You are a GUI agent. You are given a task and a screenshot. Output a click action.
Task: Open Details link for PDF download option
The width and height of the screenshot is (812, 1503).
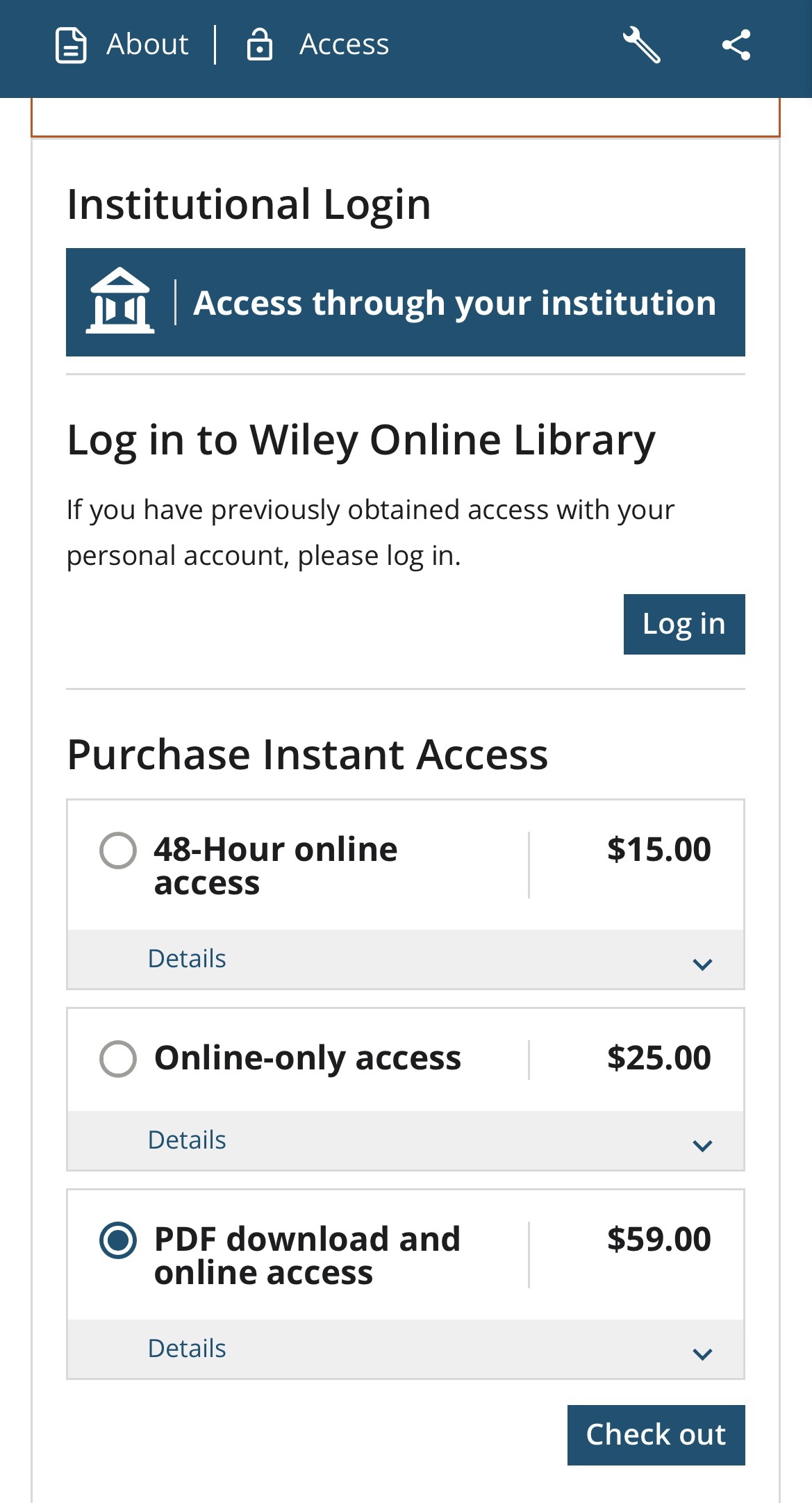pyautogui.click(x=187, y=1349)
